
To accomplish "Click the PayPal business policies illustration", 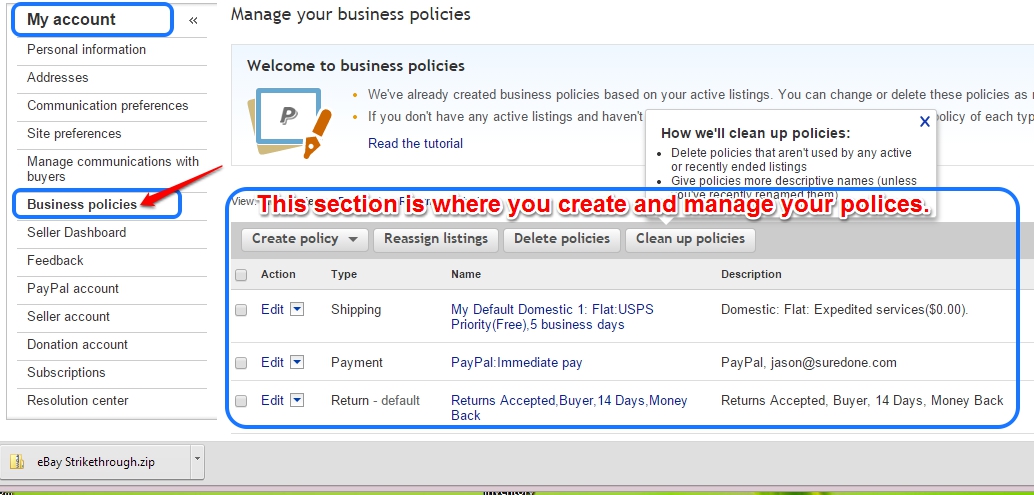I will pos(289,123).
